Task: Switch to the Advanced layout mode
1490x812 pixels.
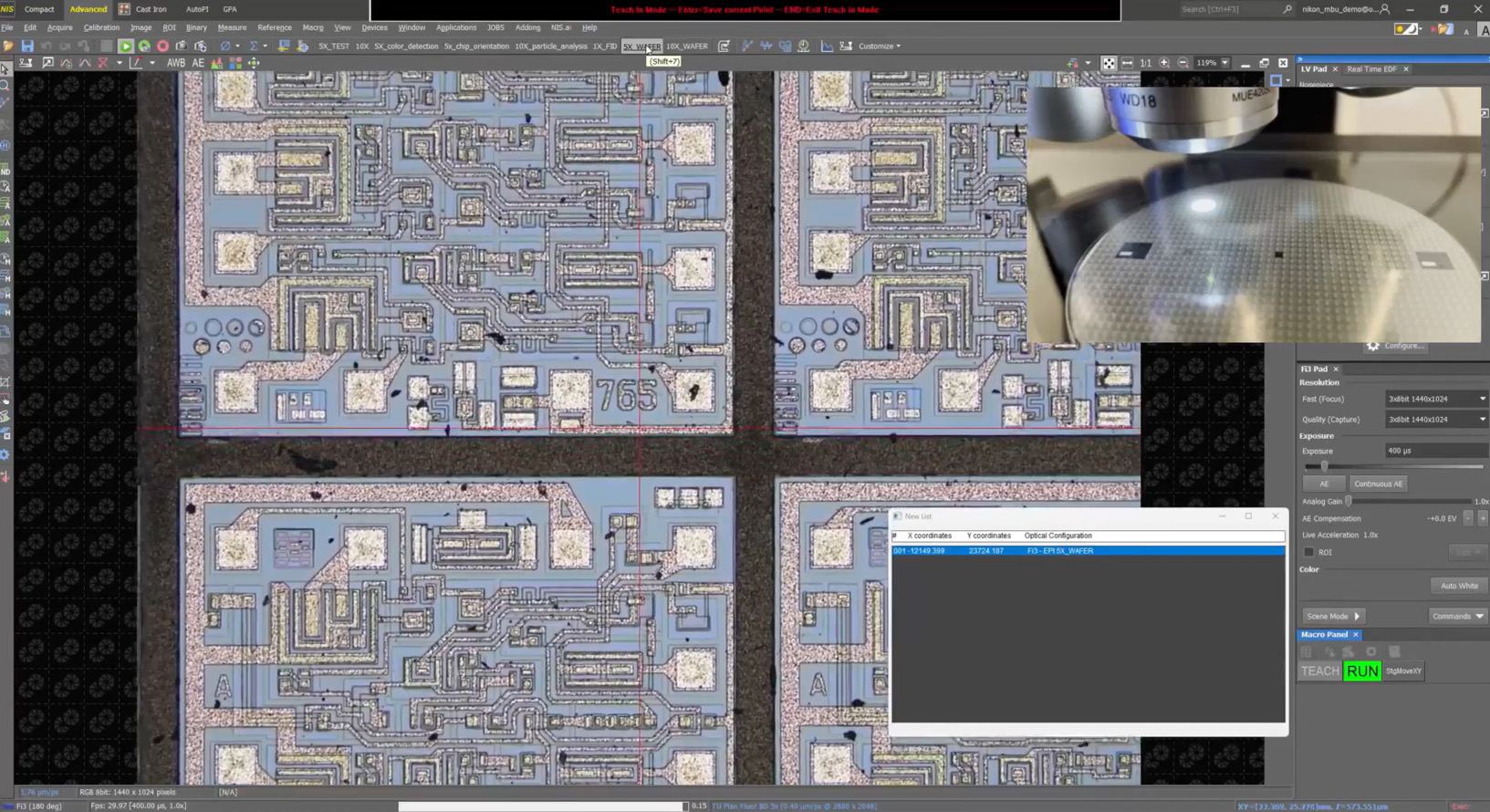Action: pos(89,9)
